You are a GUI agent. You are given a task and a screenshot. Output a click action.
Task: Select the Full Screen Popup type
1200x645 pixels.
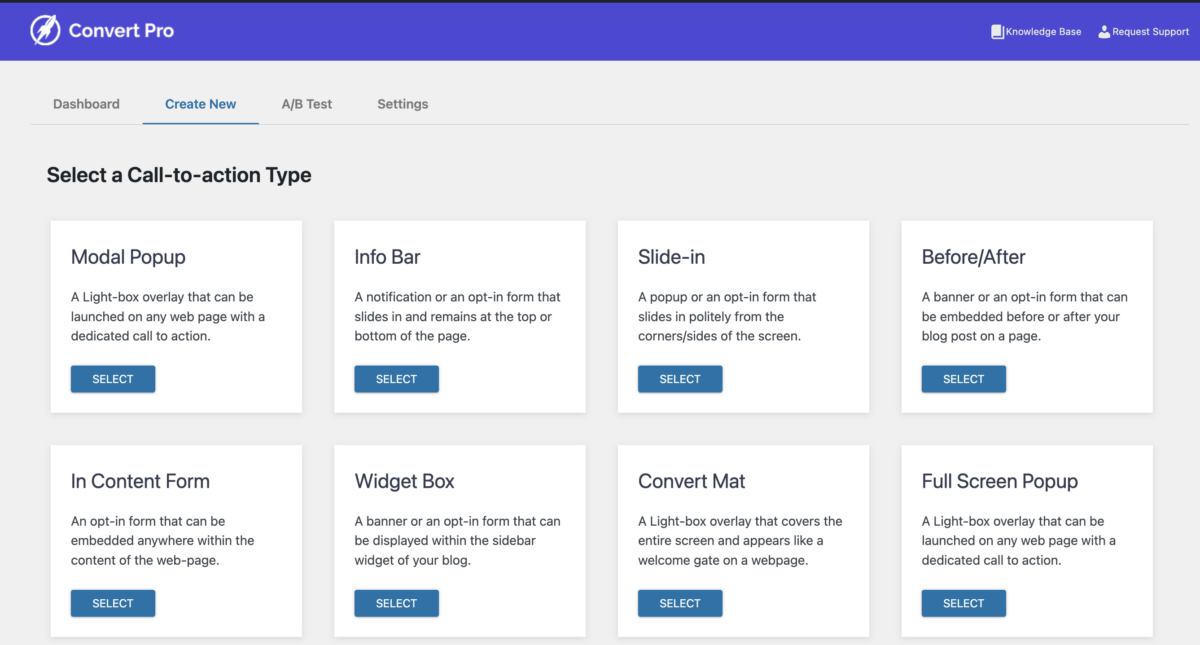click(964, 603)
